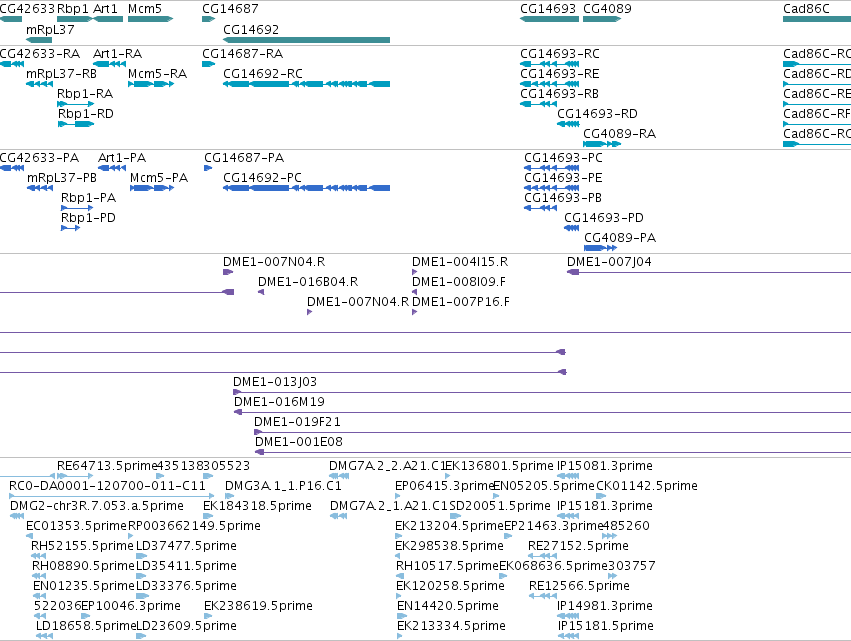Click the Cad86C gene label
Image resolution: width=851 pixels, height=641 pixels.
click(806, 9)
